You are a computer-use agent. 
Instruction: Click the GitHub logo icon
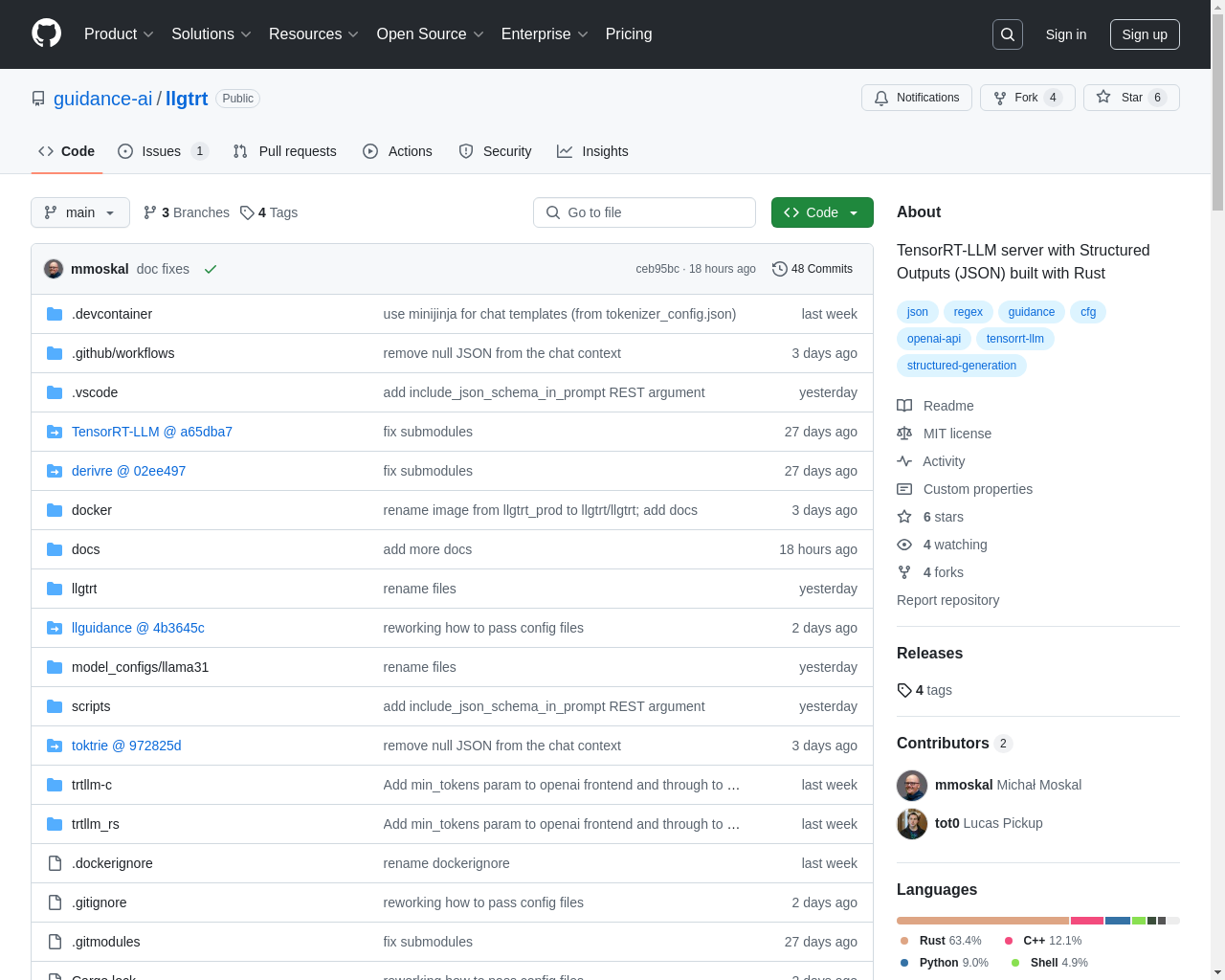(x=46, y=33)
